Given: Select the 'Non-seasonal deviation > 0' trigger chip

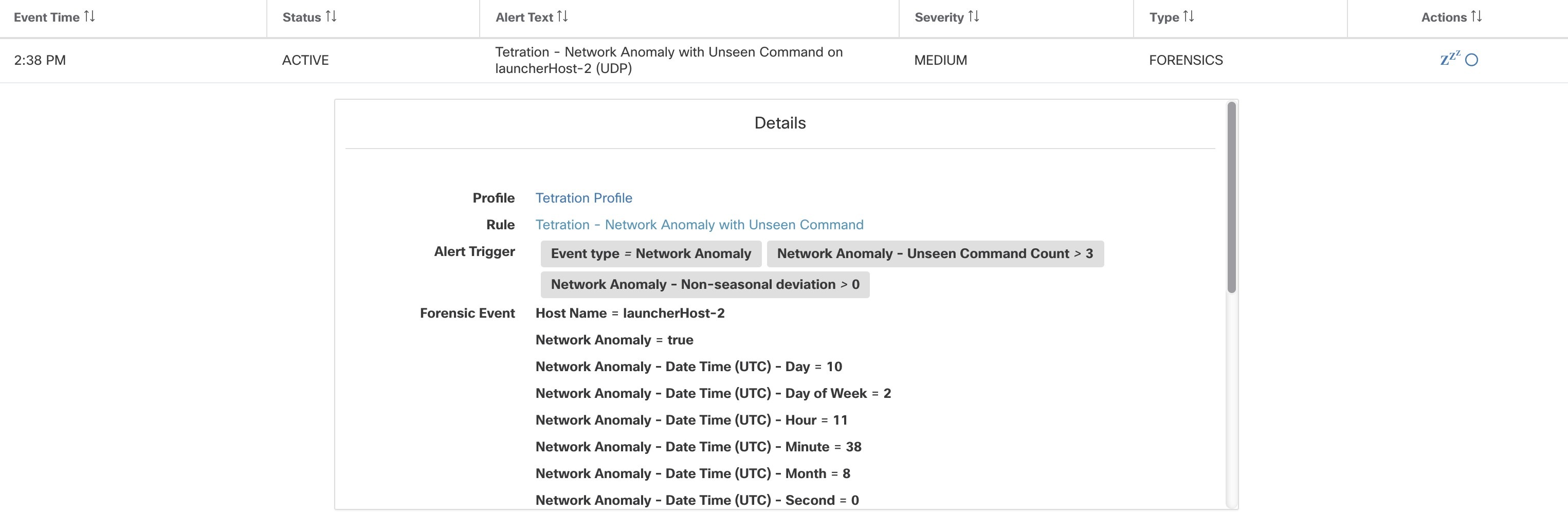Looking at the screenshot, I should 704,284.
